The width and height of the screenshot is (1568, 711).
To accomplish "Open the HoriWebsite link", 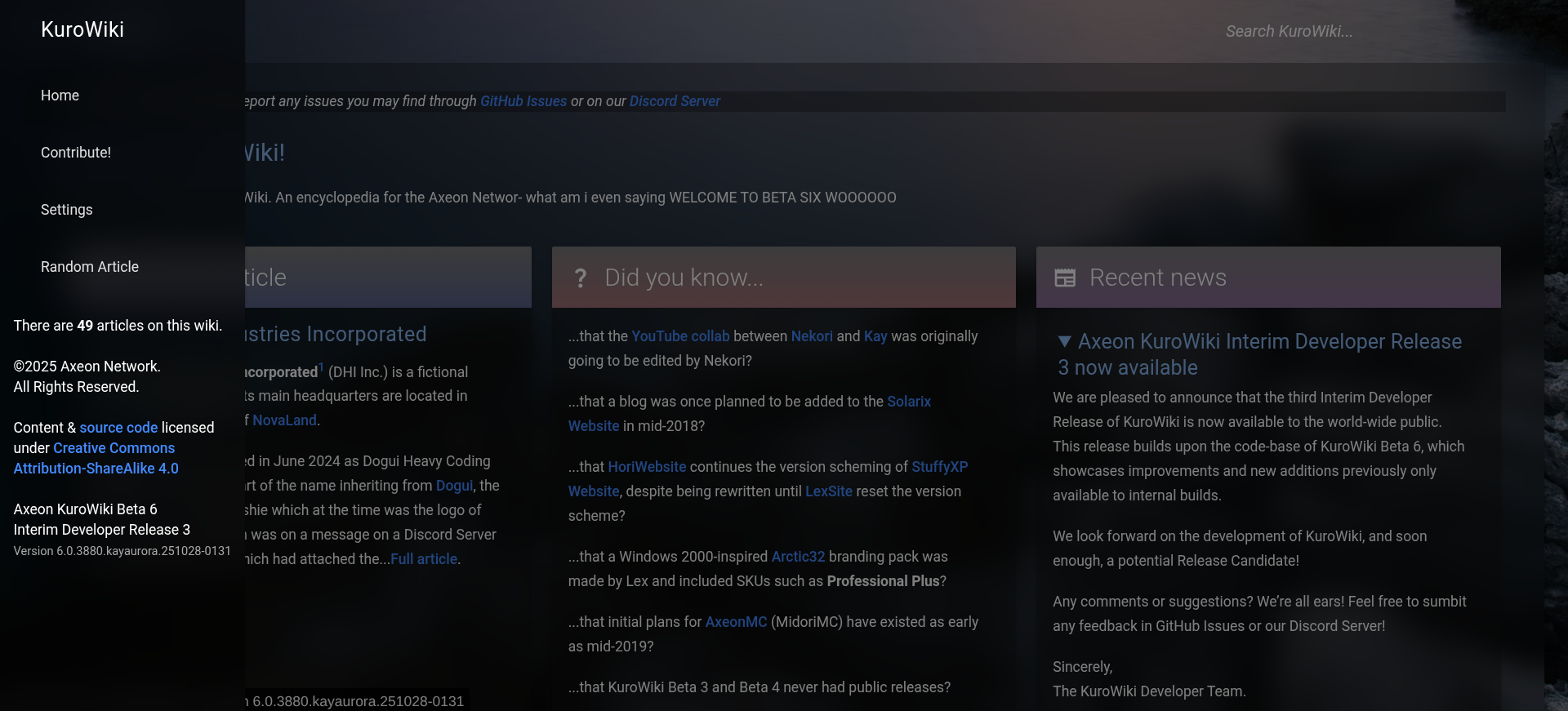I will tap(647, 467).
